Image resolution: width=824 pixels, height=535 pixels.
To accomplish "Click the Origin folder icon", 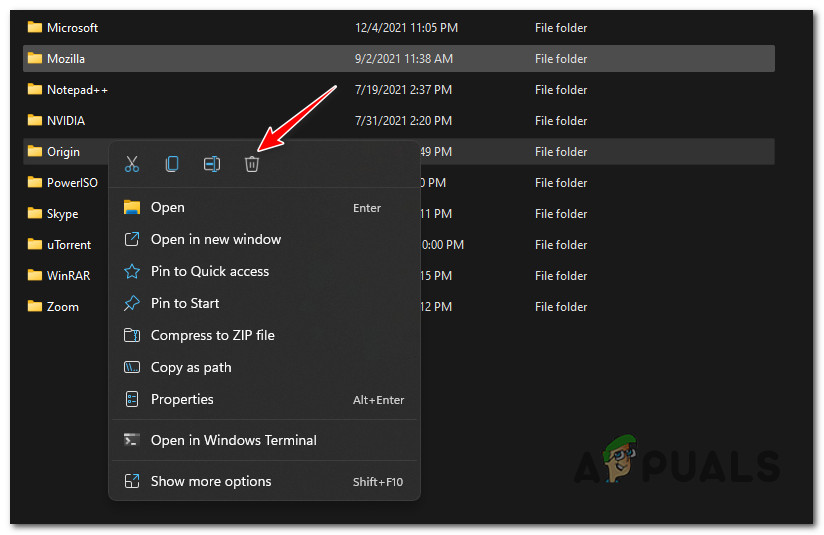I will click(x=35, y=151).
